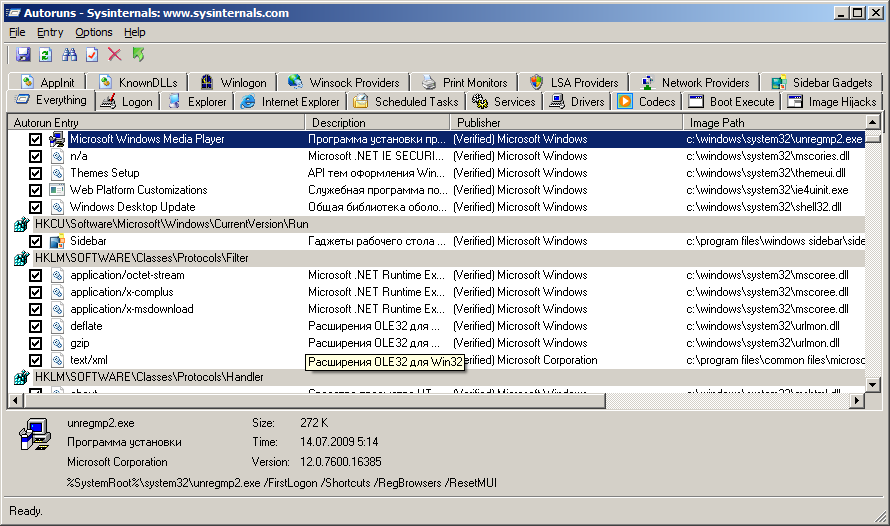The image size is (890, 526).
Task: Sort by the Description column header
Action: [x=377, y=123]
